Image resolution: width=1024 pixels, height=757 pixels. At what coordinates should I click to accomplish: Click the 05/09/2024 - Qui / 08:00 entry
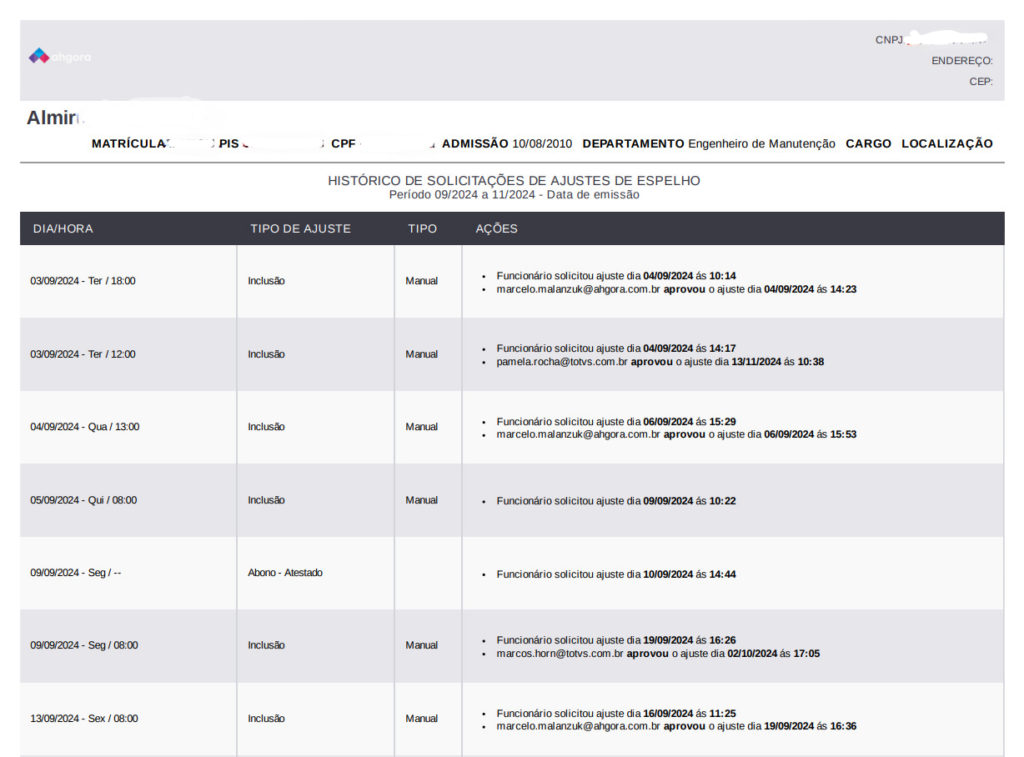(x=83, y=500)
